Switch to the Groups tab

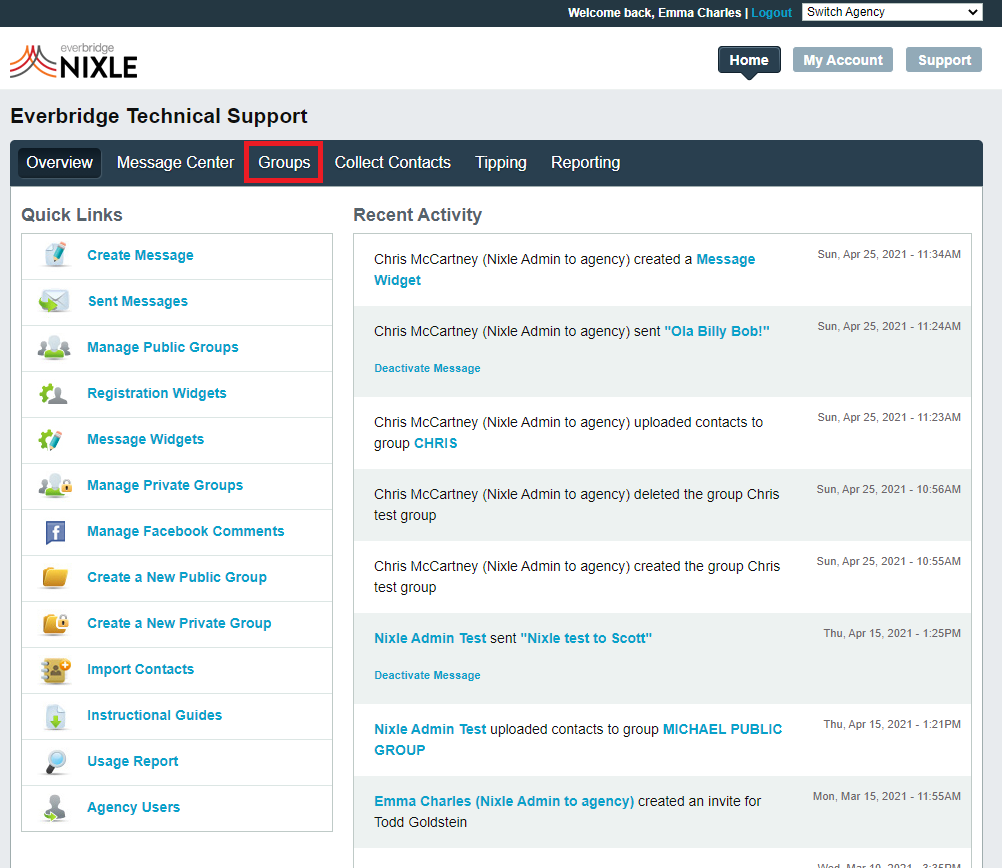click(284, 162)
